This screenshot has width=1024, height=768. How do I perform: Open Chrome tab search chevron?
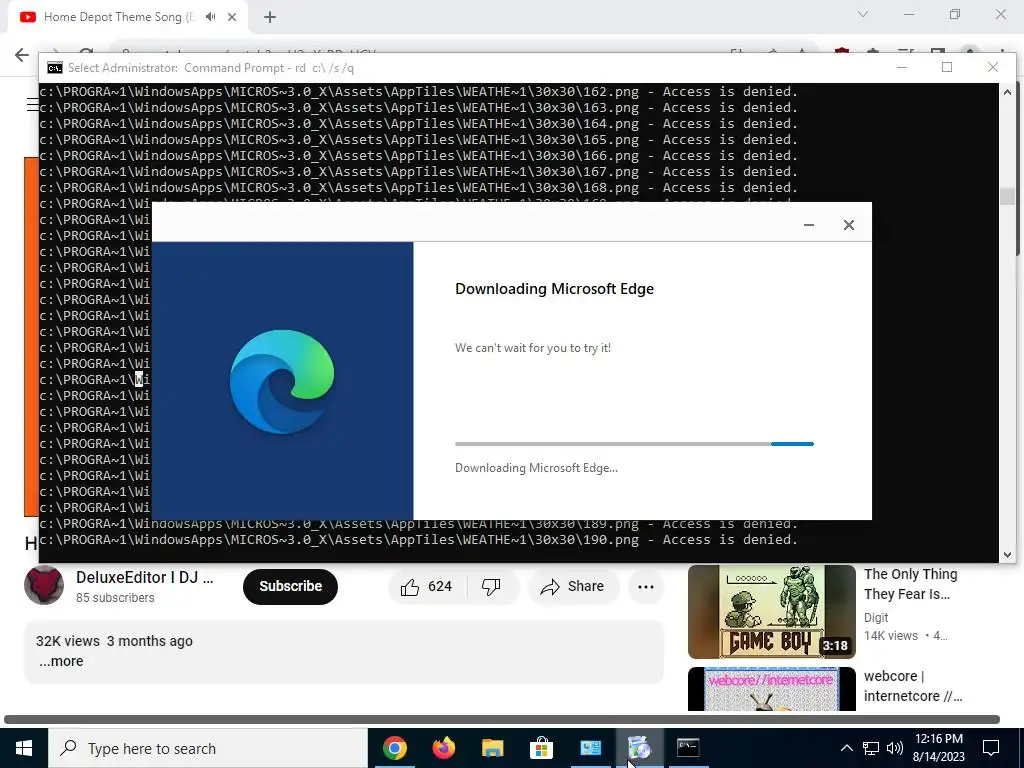863,14
